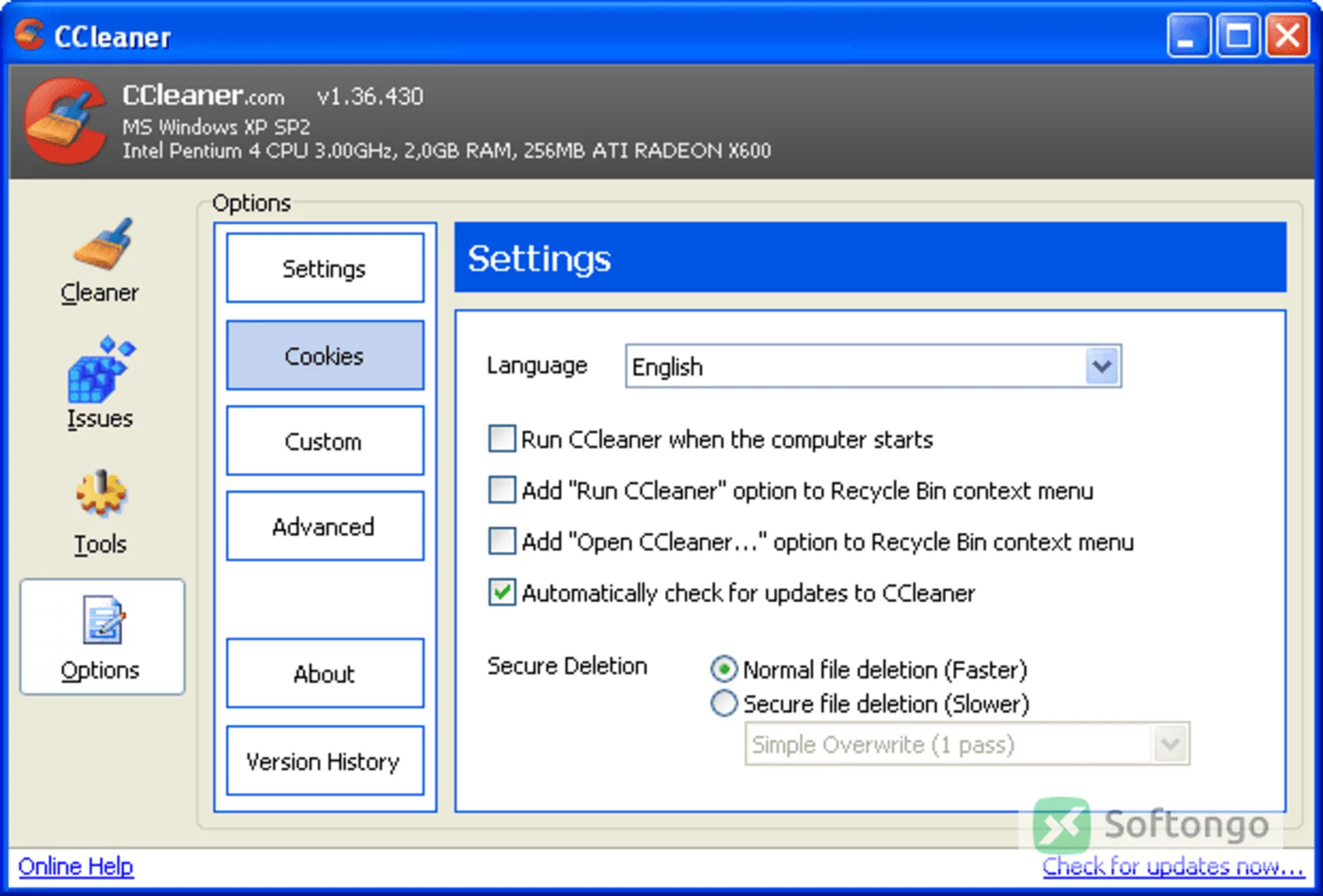Viewport: 1323px width, 896px height.
Task: Open the Custom options tab
Action: click(x=325, y=441)
